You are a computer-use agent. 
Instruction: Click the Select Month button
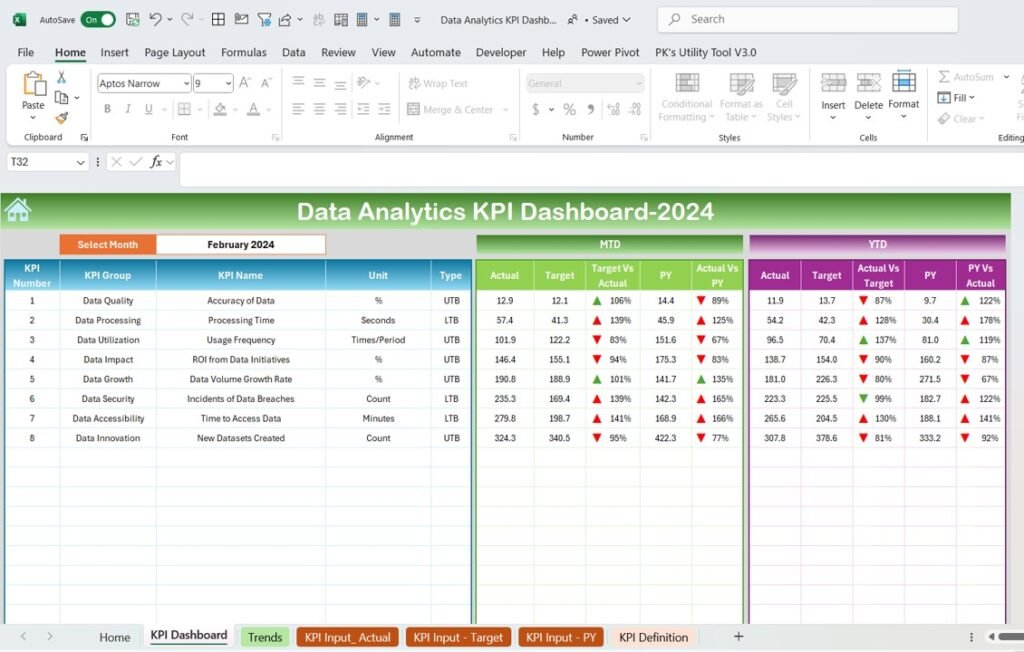(x=107, y=243)
